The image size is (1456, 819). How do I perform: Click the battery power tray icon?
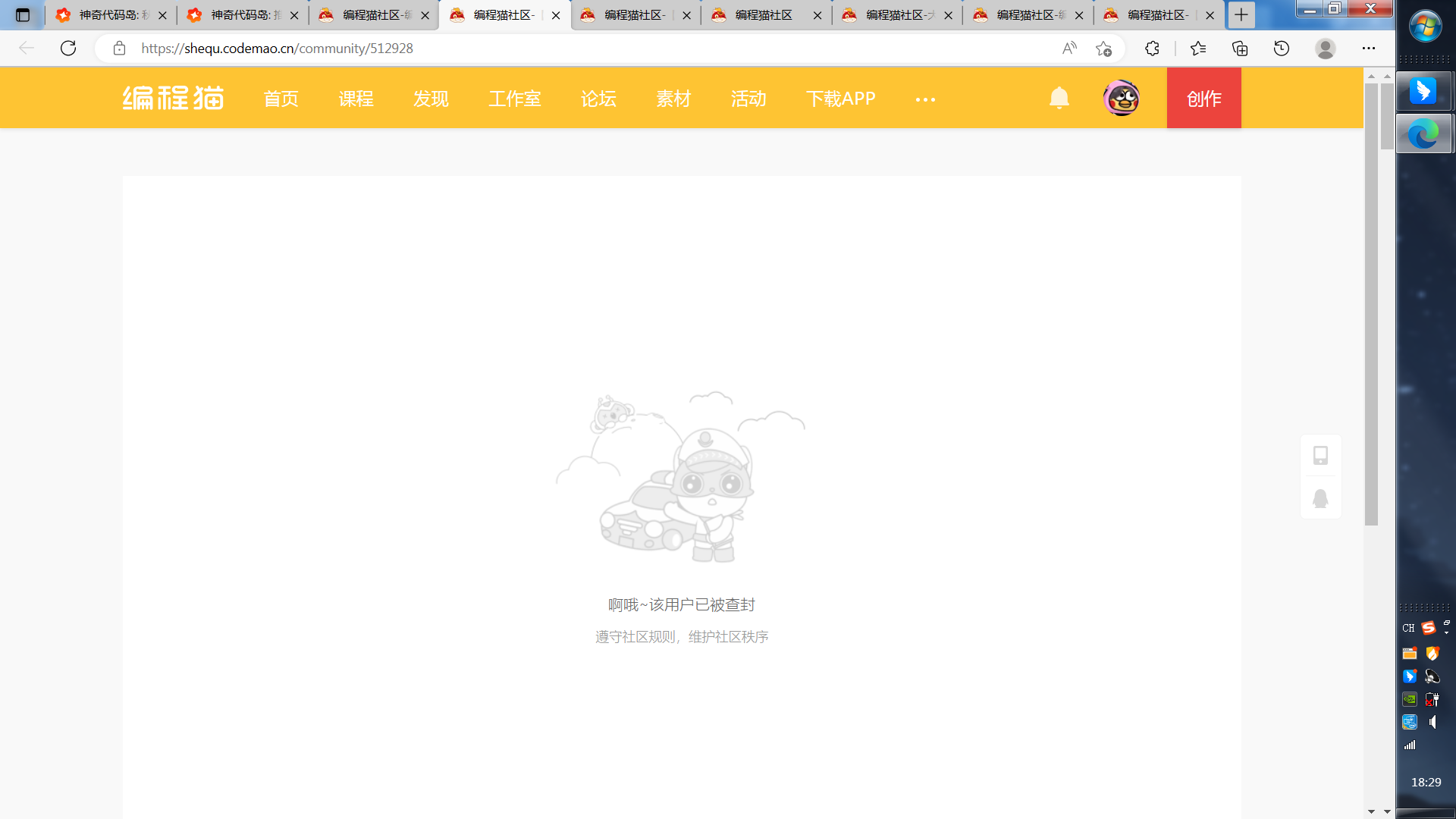click(1432, 699)
